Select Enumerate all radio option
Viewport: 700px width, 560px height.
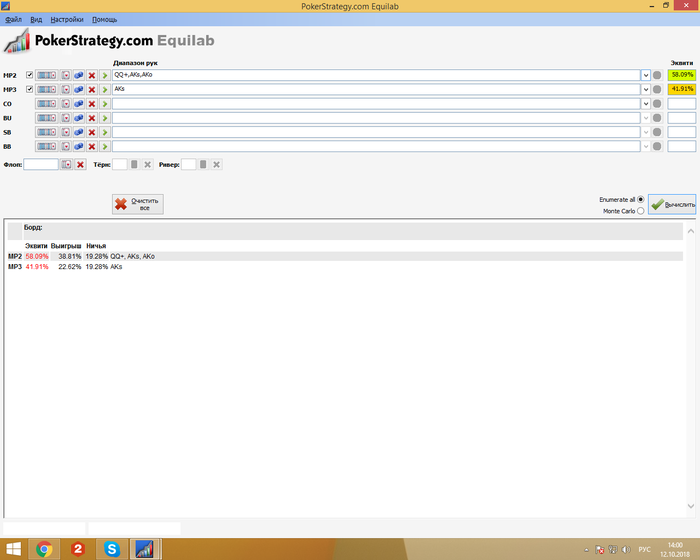click(x=641, y=199)
